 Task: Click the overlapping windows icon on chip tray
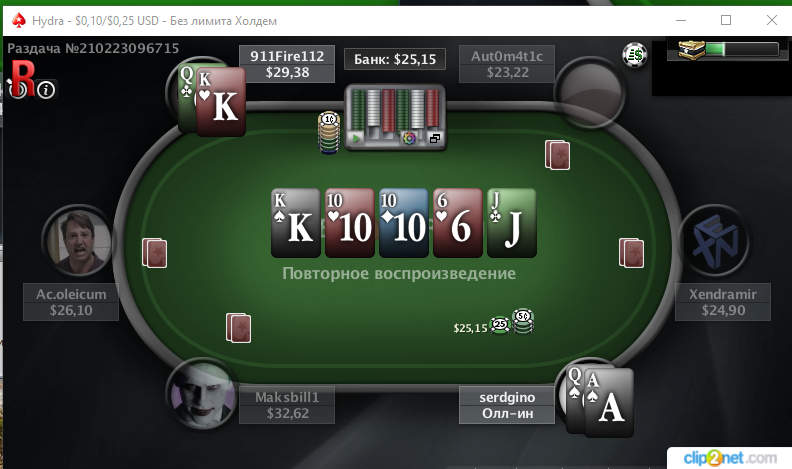point(434,138)
